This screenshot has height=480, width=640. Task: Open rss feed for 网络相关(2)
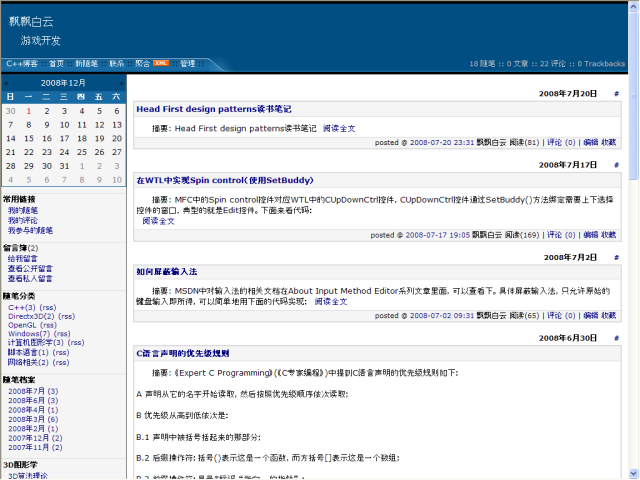pyautogui.click(x=61, y=362)
